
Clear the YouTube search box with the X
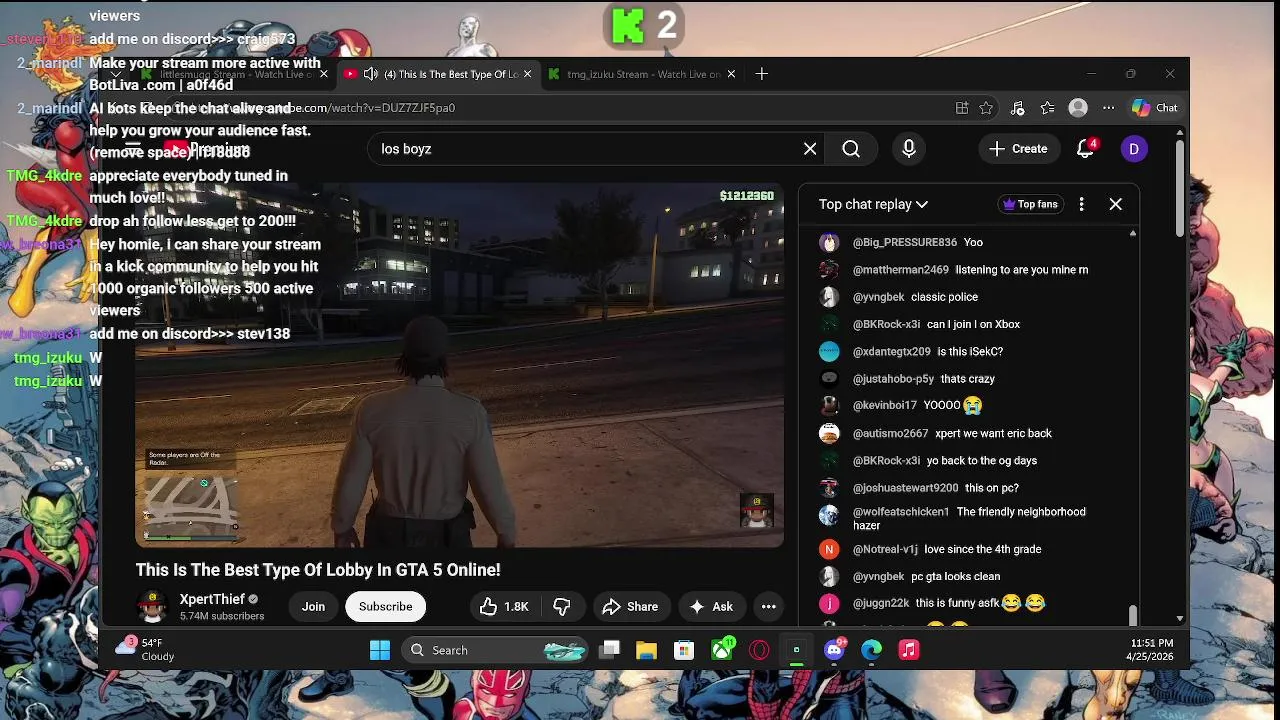[810, 149]
